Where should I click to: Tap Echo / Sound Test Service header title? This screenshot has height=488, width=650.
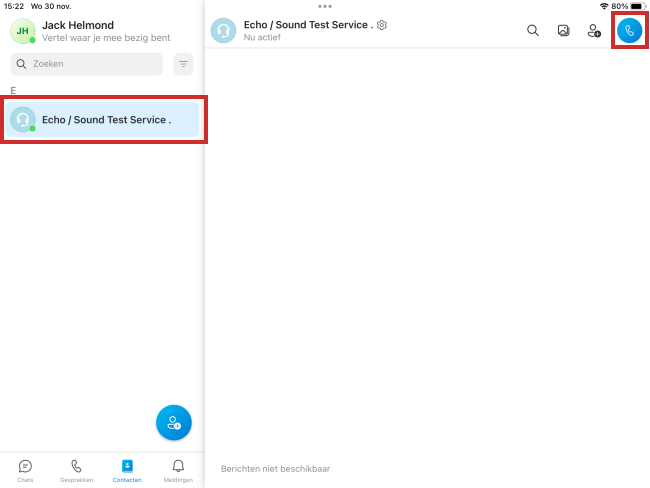[x=308, y=25]
